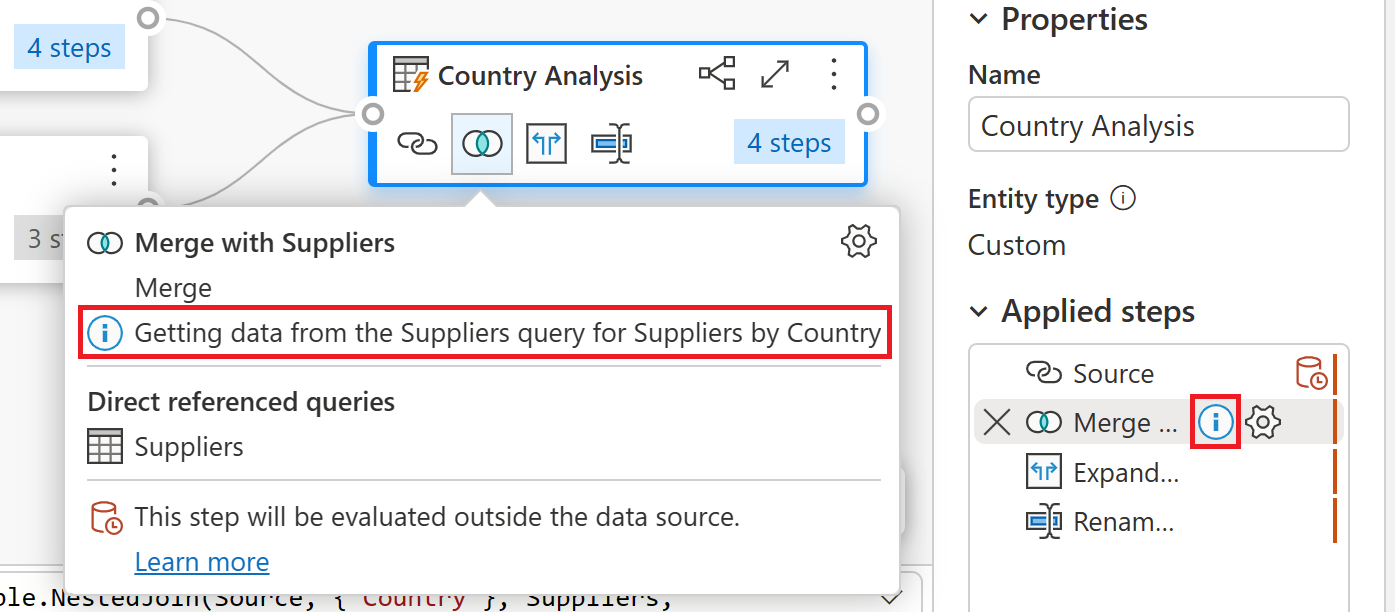Click the info icon beside the Merge step
1395x612 pixels.
1215,422
